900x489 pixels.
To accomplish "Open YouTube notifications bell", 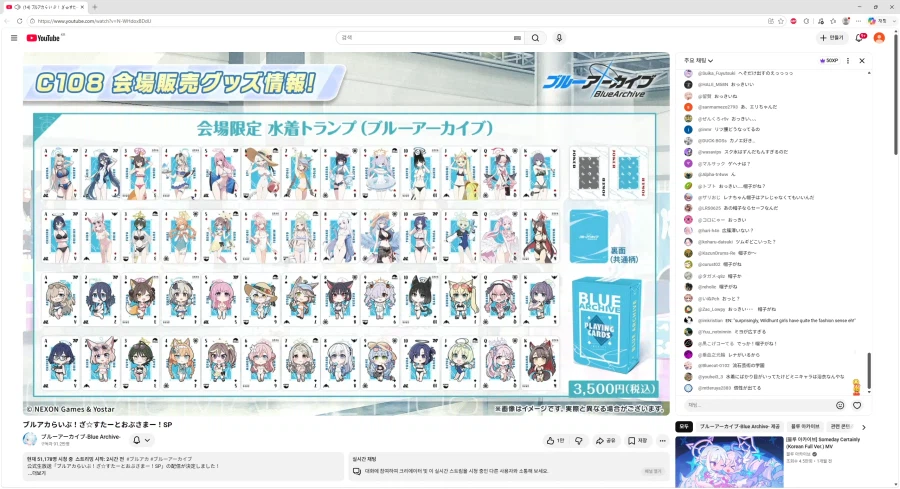I will (x=859, y=38).
